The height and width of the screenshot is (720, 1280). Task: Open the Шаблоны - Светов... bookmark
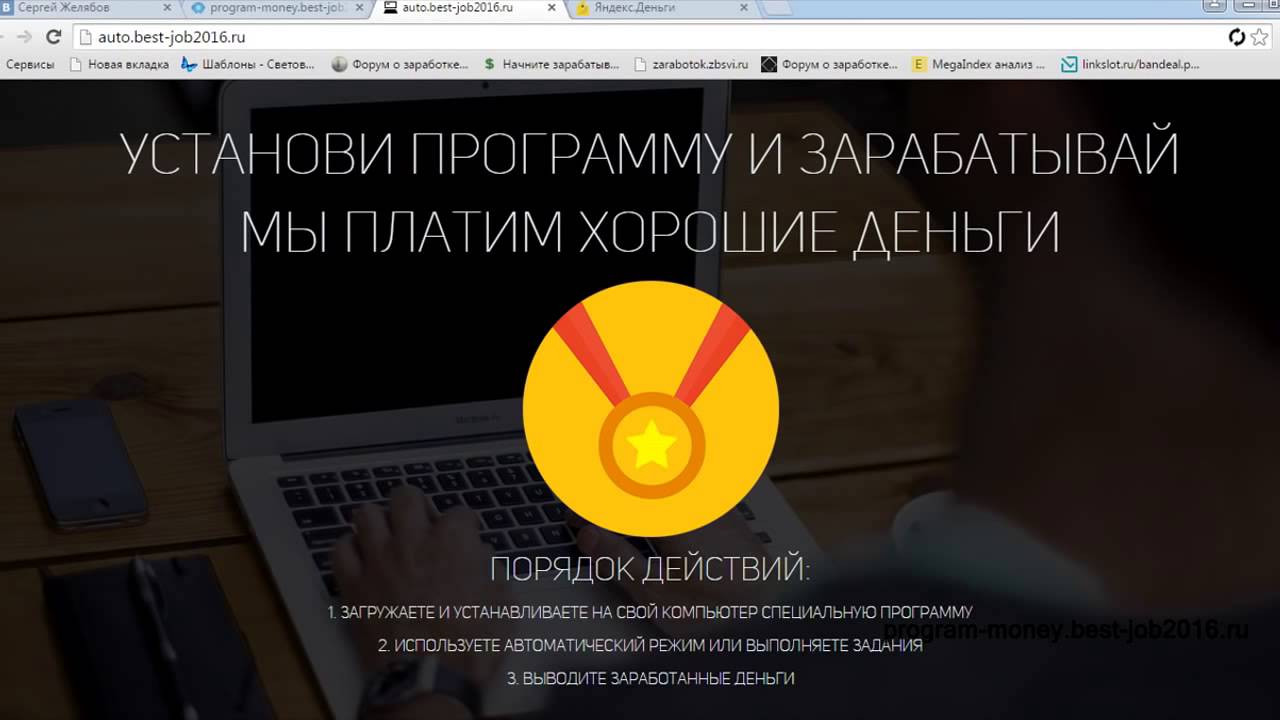coord(248,64)
